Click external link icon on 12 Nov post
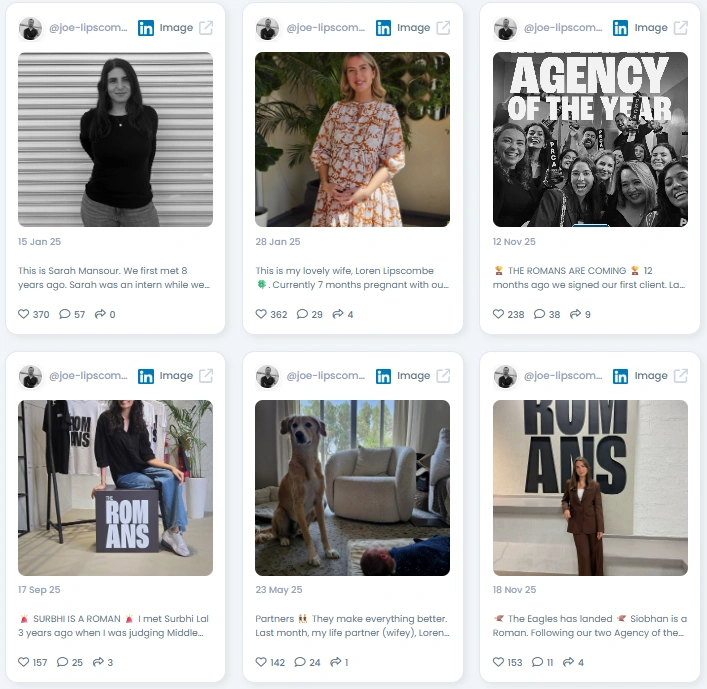 click(x=681, y=28)
